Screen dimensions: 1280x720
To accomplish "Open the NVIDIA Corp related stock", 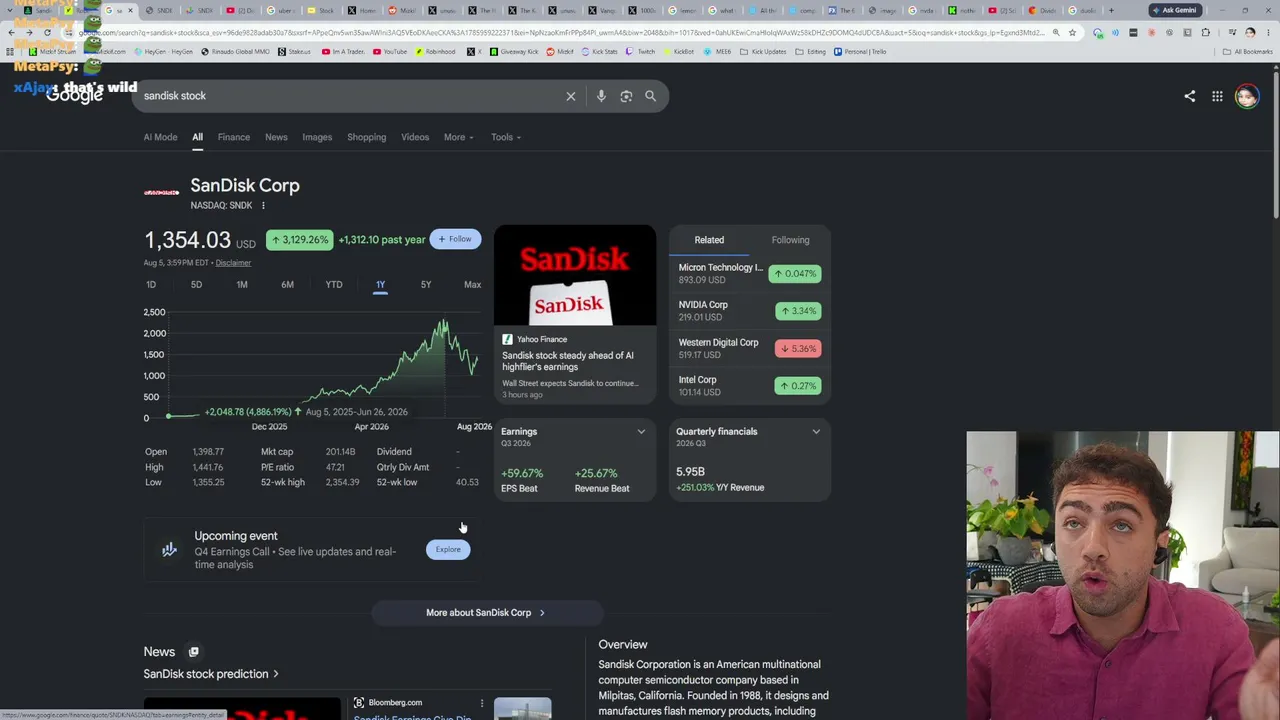I will click(x=750, y=311).
